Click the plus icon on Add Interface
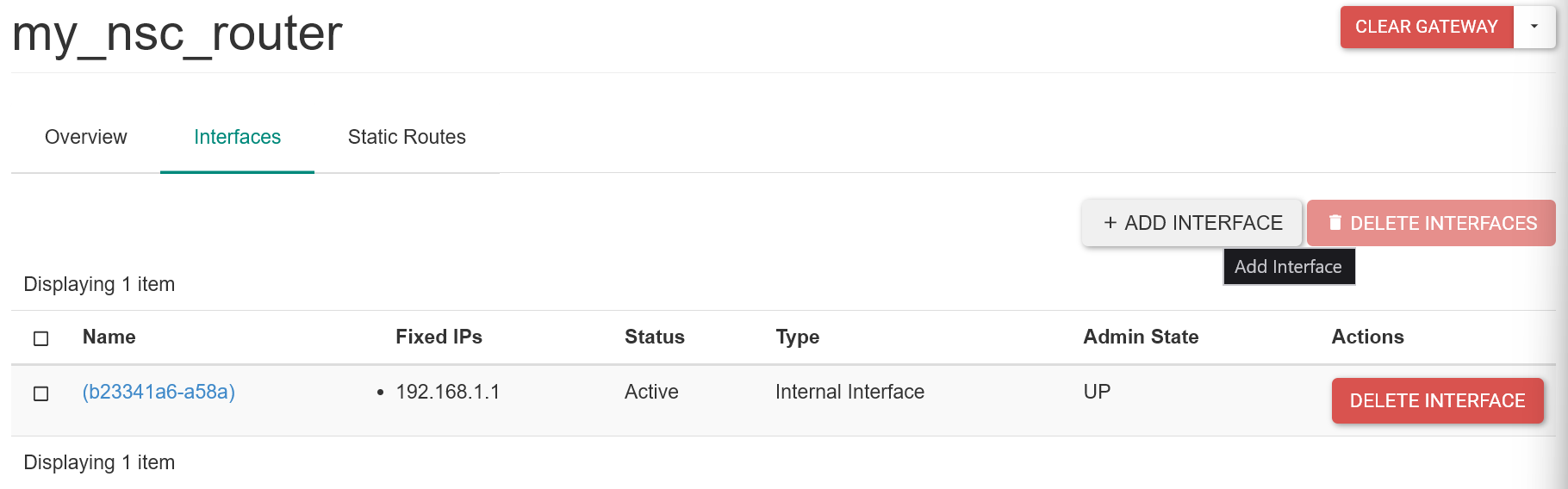This screenshot has height=489, width=1568. 1111,223
